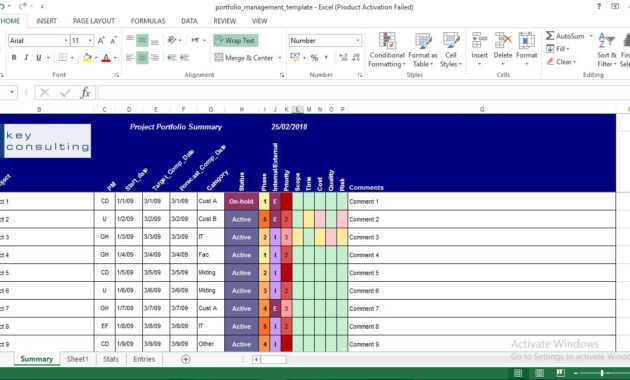Switch to the Stats worksheet tab

pos(111,359)
